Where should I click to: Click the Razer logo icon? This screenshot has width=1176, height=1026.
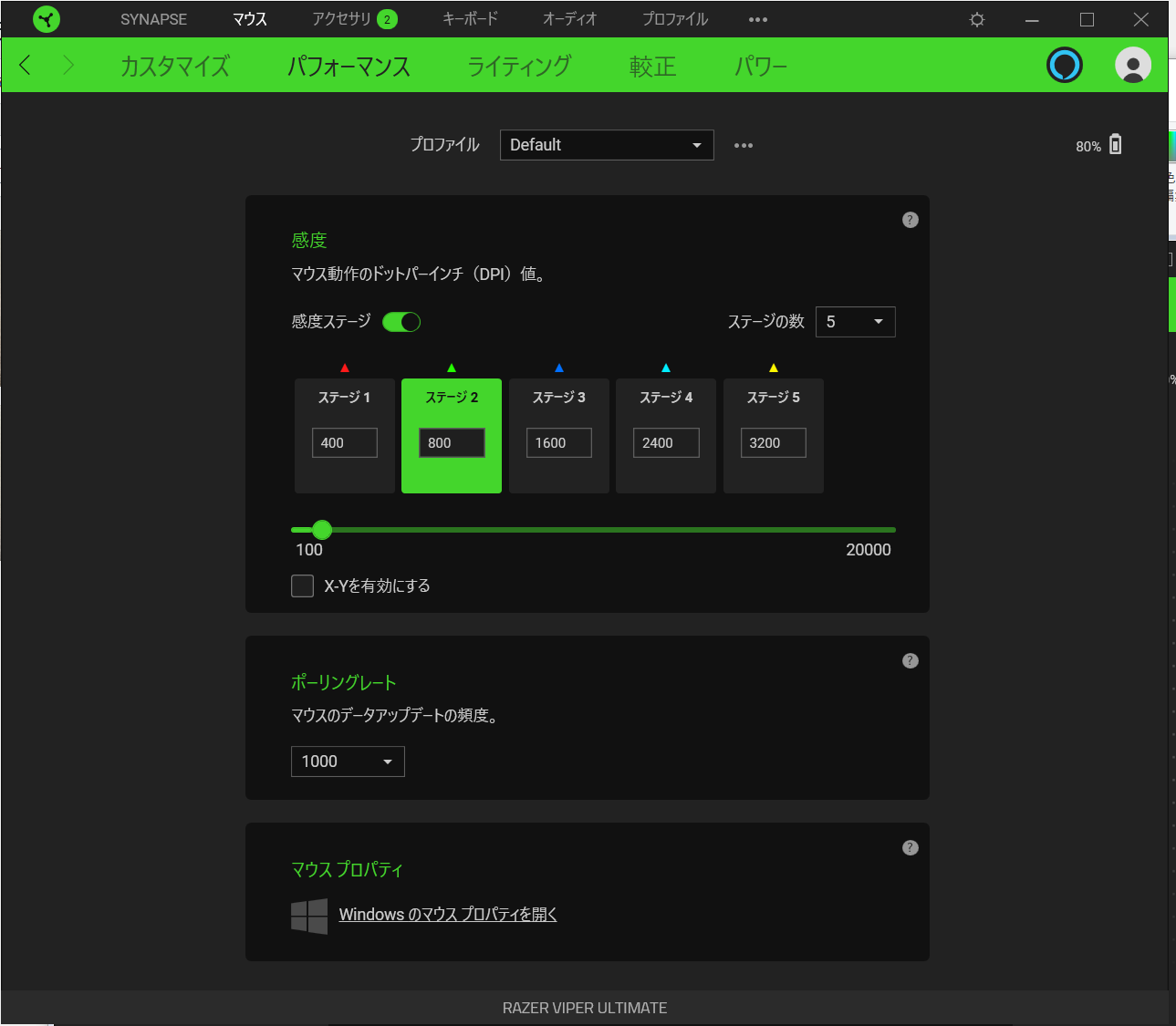coord(47,19)
